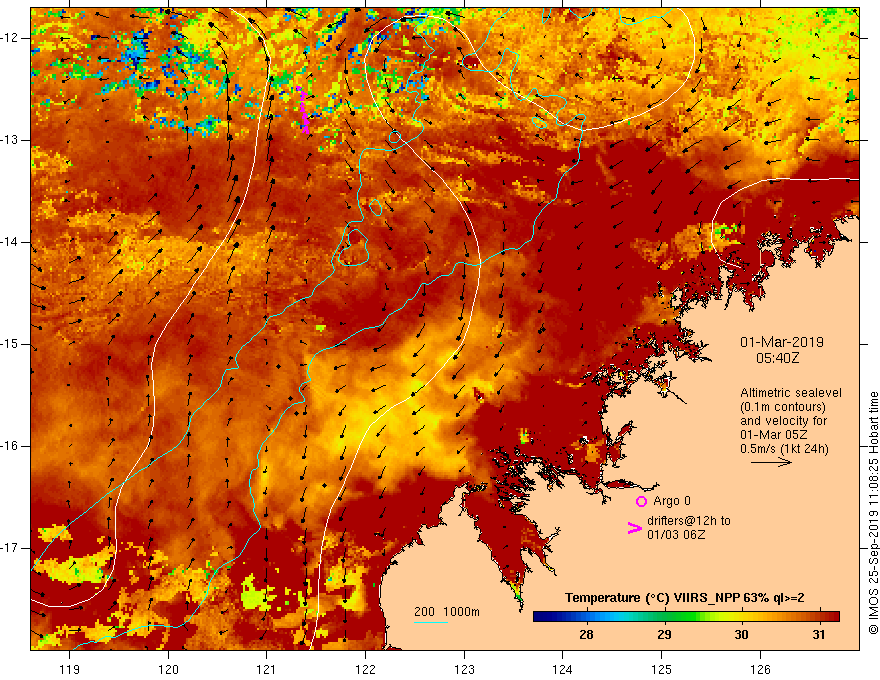This screenshot has width=880, height=680.
Task: Click the velocity scale reference arrow
Action: point(771,462)
